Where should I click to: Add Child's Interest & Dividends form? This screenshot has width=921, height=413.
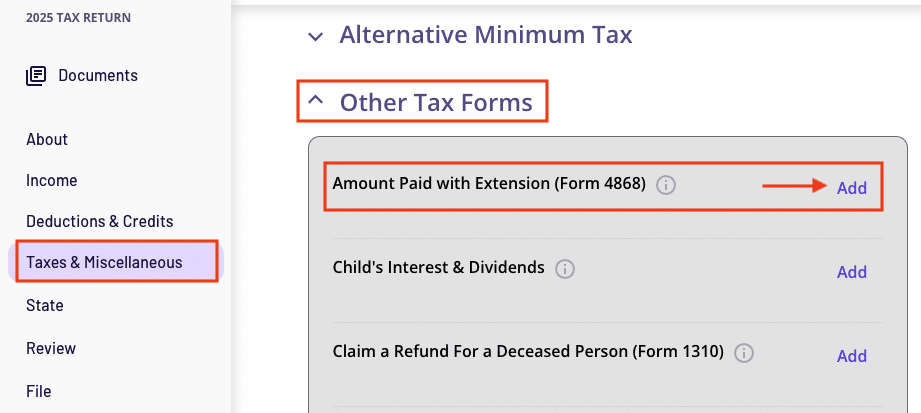coord(852,272)
